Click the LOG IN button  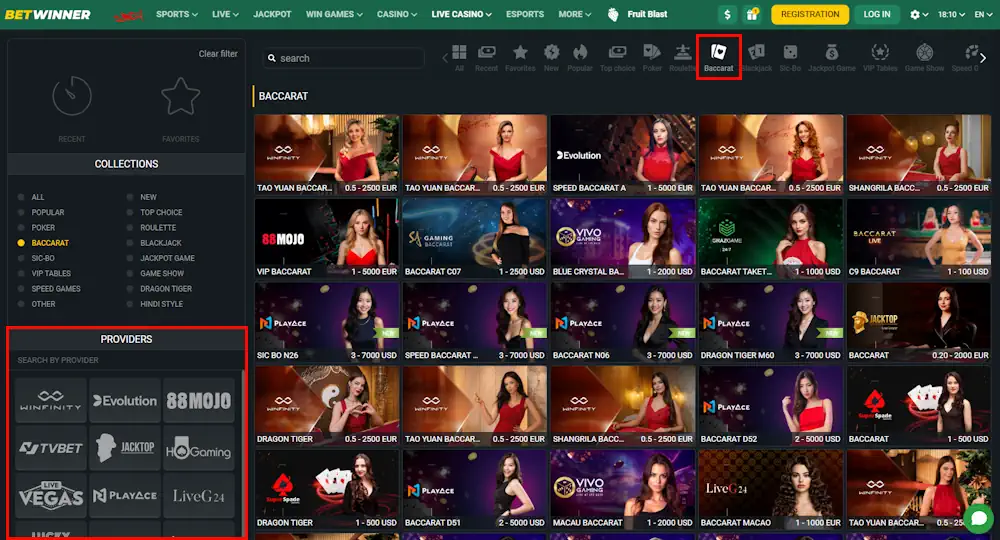(877, 14)
